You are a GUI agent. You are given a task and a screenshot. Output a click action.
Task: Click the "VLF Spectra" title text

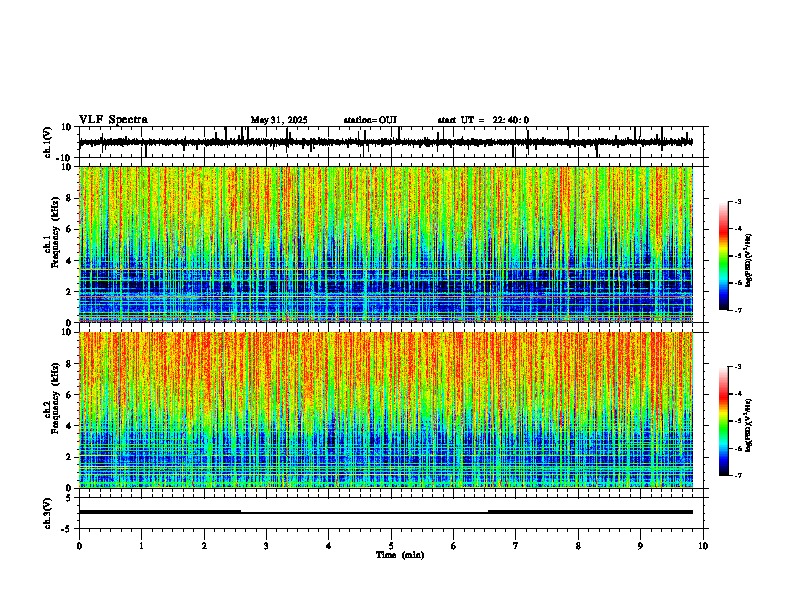[x=113, y=120]
